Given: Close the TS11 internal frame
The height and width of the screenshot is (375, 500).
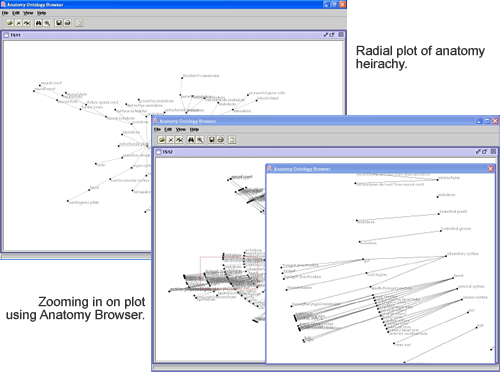Looking at the screenshot, I should coord(341,35).
